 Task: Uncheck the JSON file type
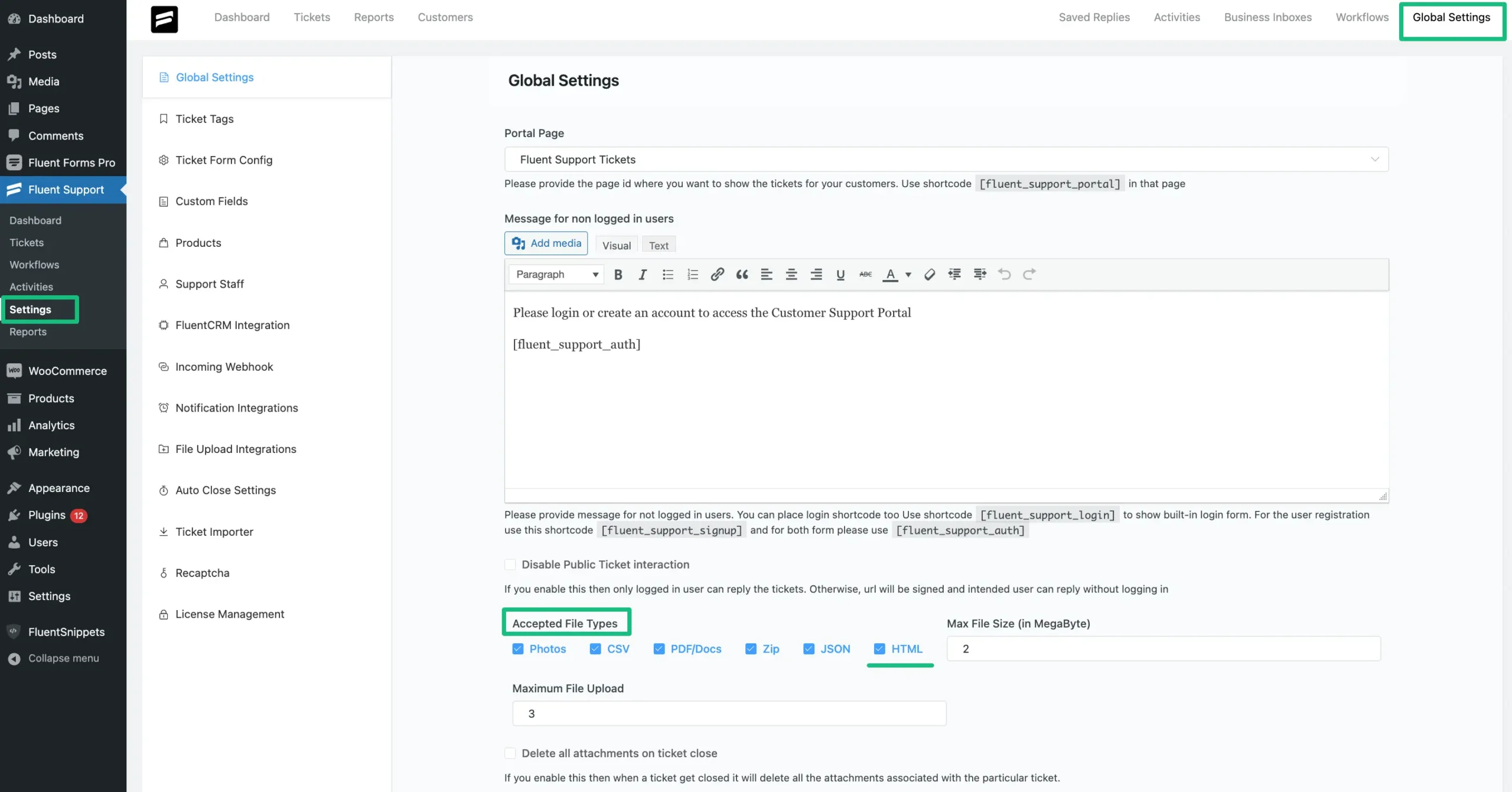[809, 649]
